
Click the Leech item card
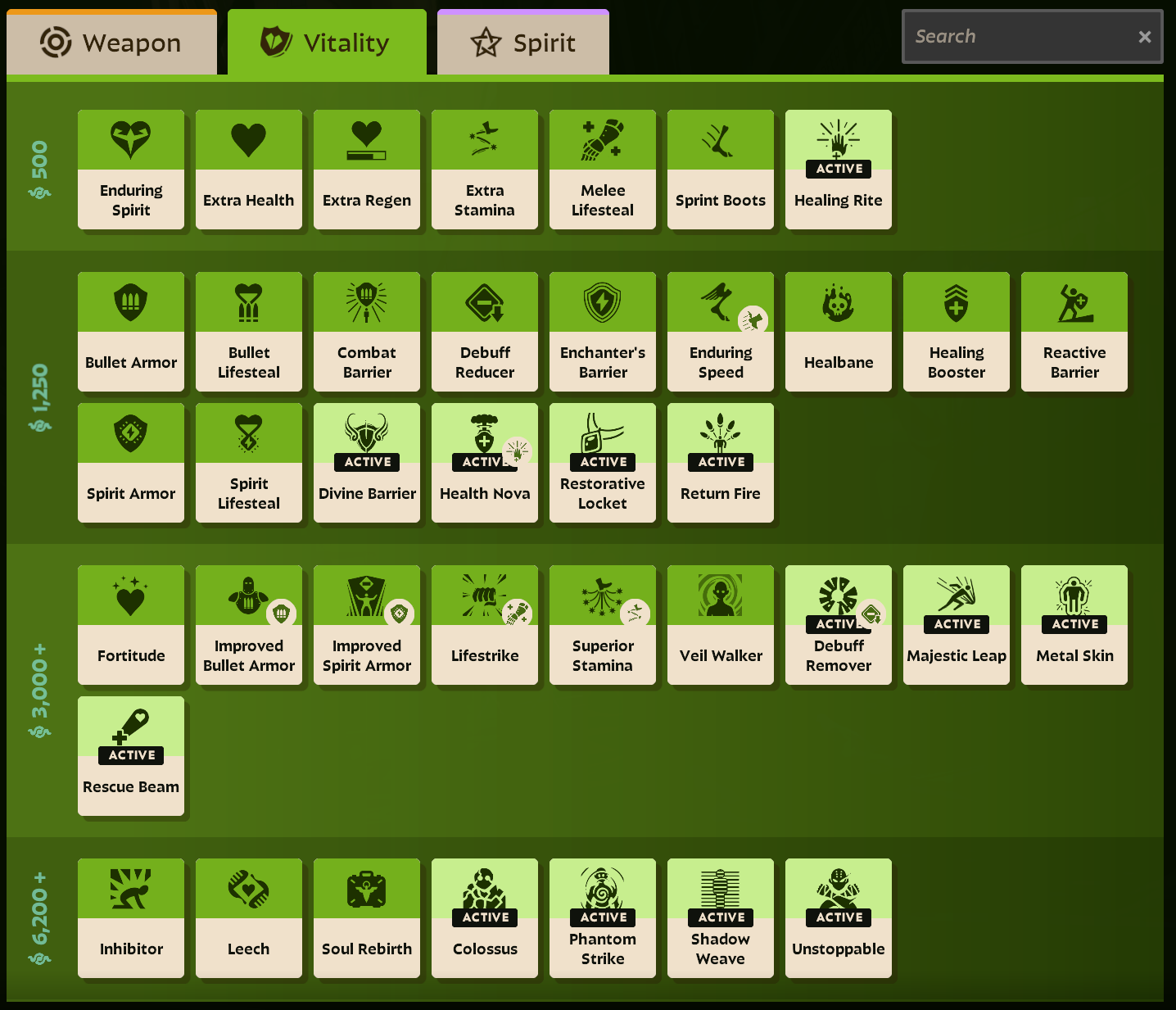pos(248,918)
